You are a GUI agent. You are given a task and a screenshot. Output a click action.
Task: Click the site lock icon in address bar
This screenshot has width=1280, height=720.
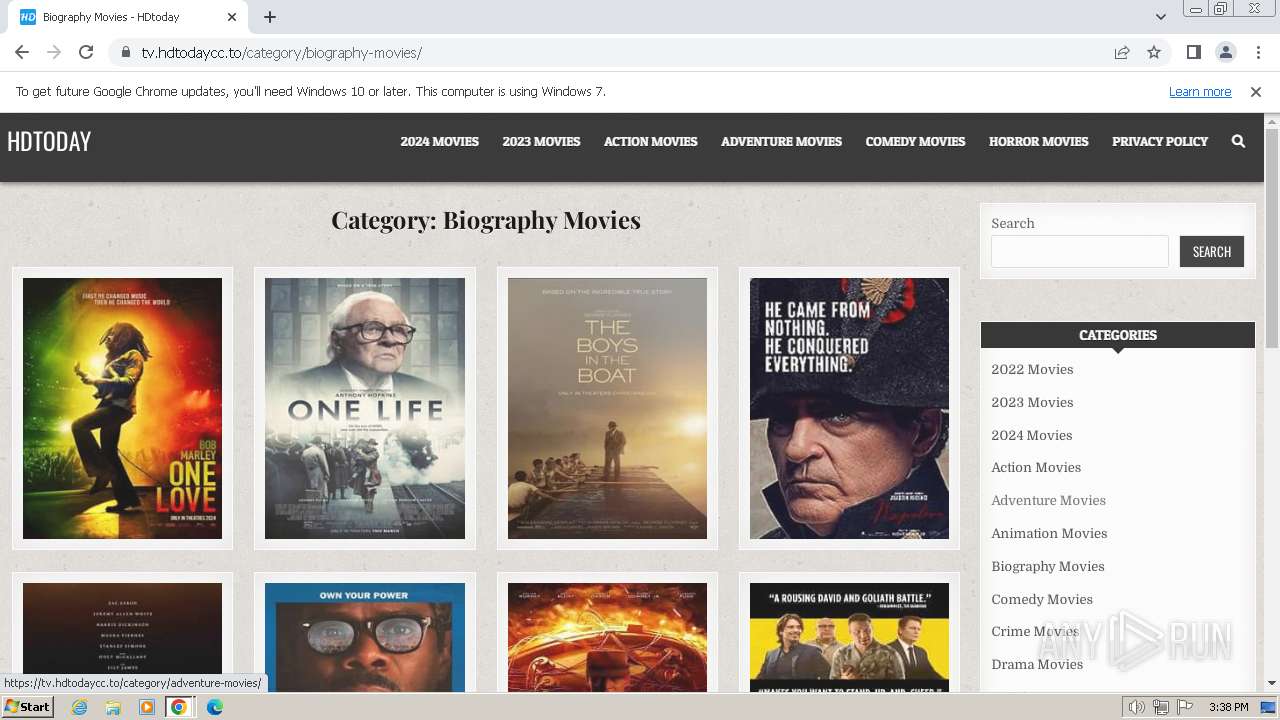126,52
